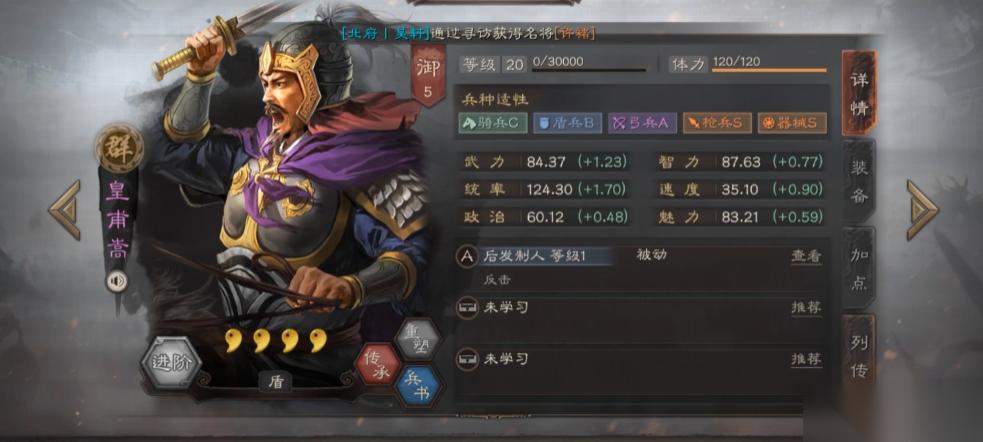Open the 列传 tab

(x=859, y=357)
